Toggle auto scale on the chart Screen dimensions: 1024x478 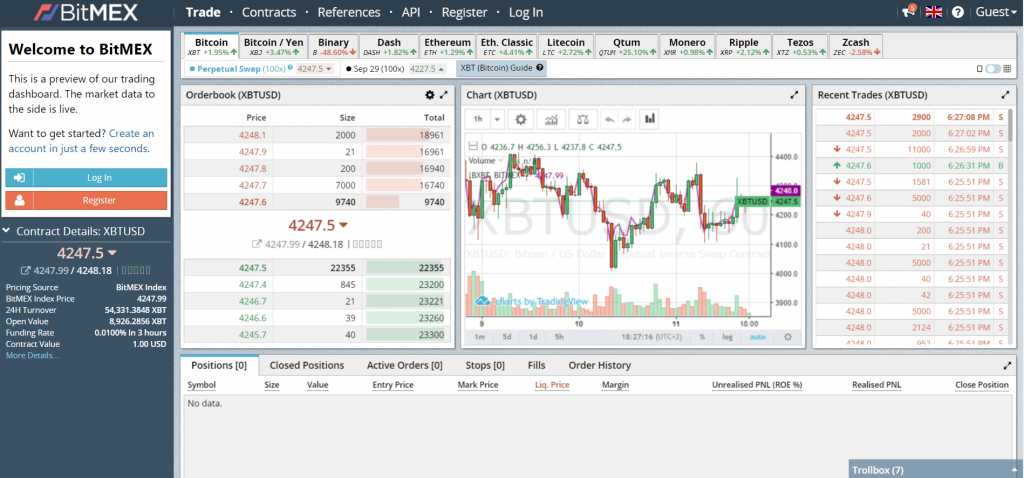pyautogui.click(x=758, y=337)
